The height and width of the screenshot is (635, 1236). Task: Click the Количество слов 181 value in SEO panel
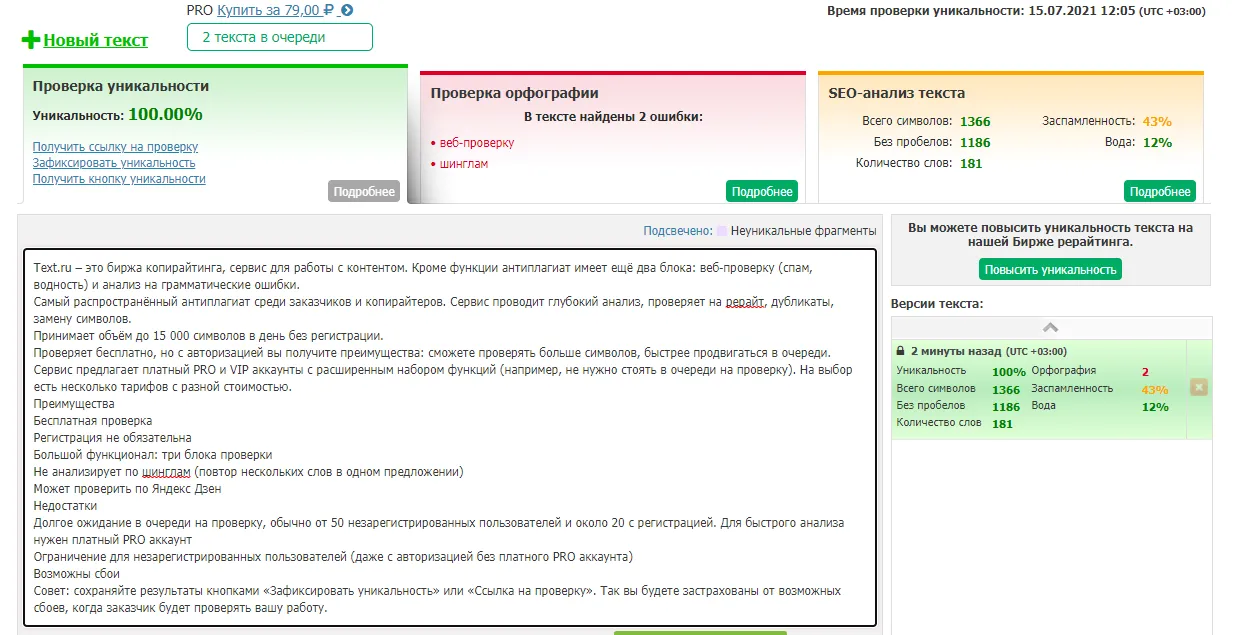971,163
